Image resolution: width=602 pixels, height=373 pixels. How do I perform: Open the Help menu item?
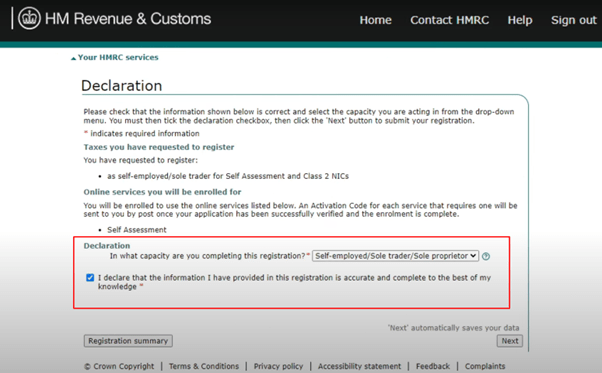(x=520, y=20)
